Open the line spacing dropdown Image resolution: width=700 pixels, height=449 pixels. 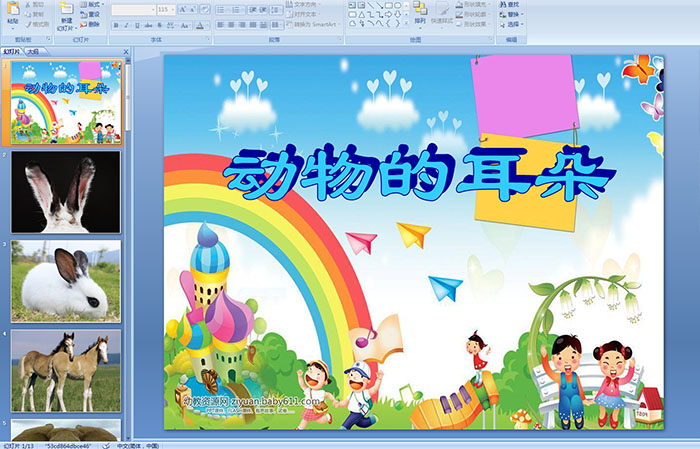(x=276, y=10)
